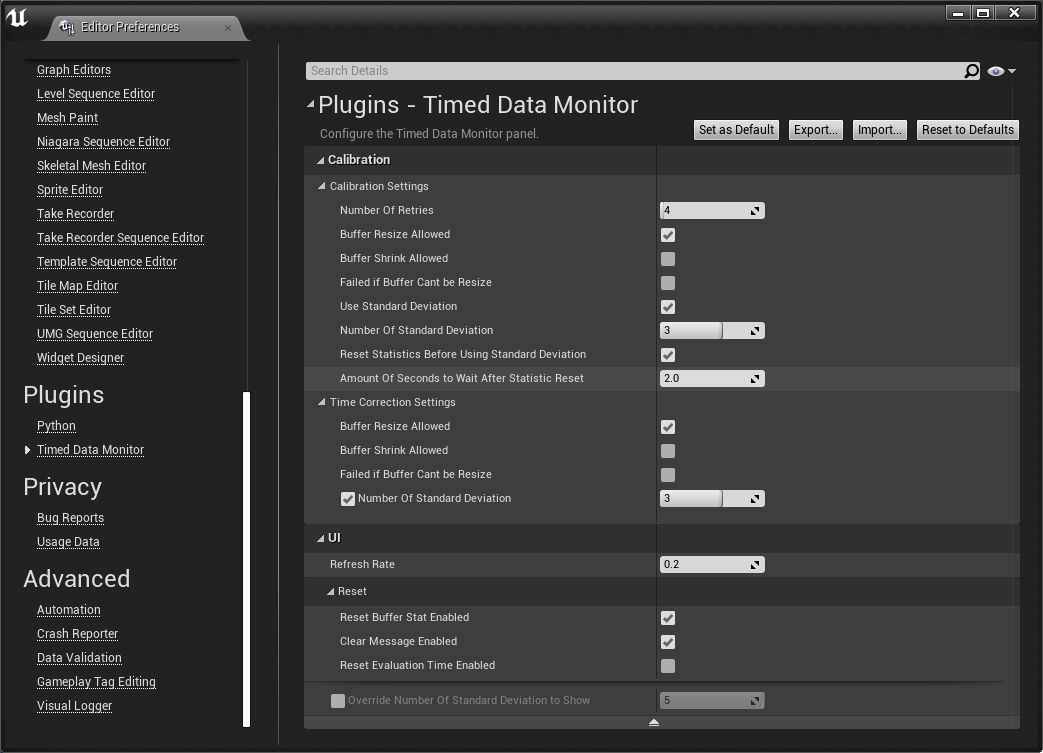Enable Override Number Of Standard Deviation to Show
Image resolution: width=1043 pixels, height=753 pixels.
pyautogui.click(x=338, y=701)
